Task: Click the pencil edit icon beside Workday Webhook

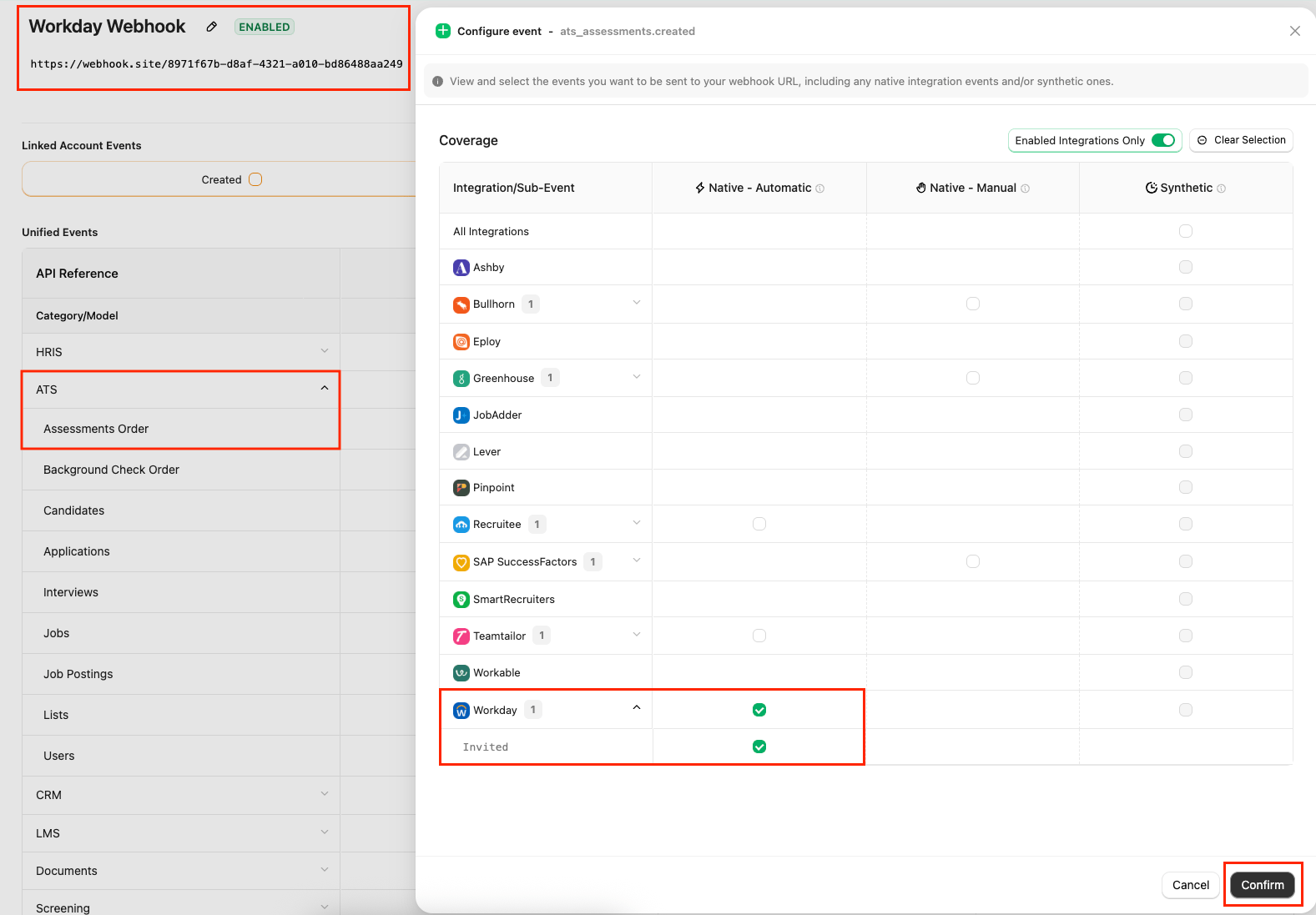Action: [x=212, y=27]
